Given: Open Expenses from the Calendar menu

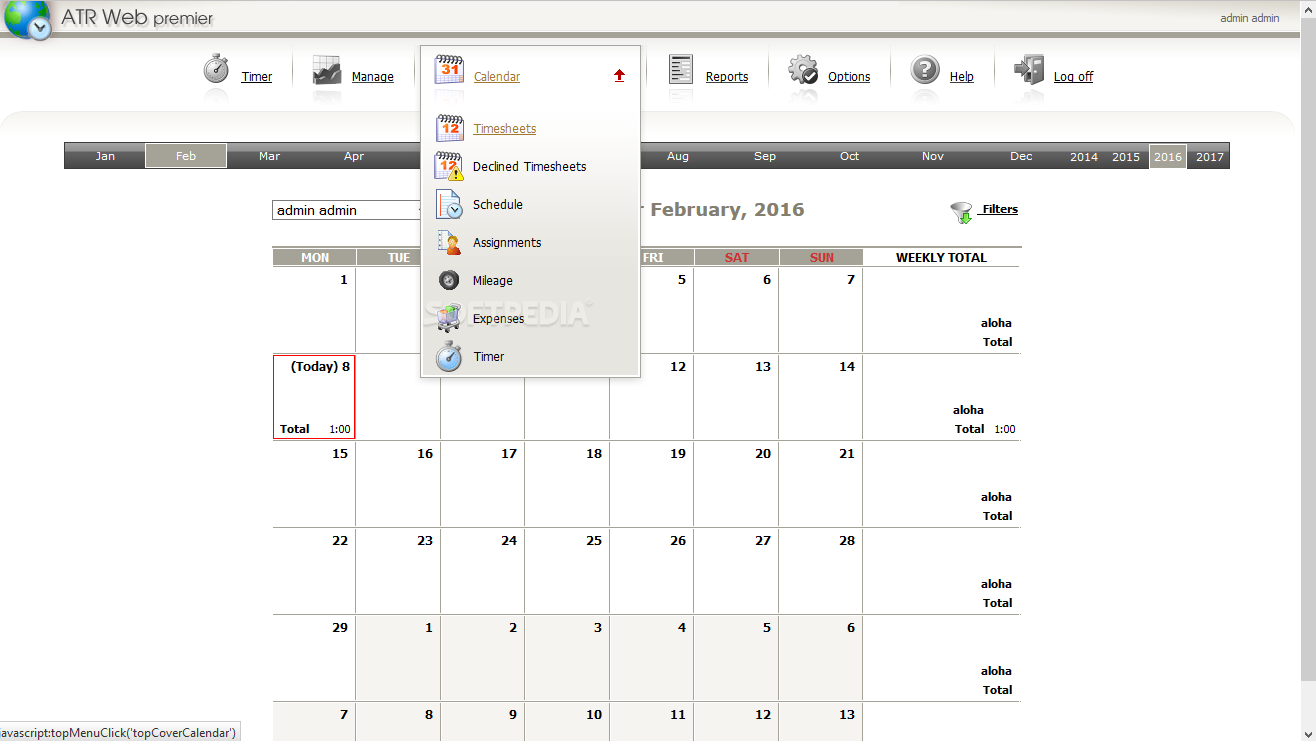Looking at the screenshot, I should click(498, 319).
